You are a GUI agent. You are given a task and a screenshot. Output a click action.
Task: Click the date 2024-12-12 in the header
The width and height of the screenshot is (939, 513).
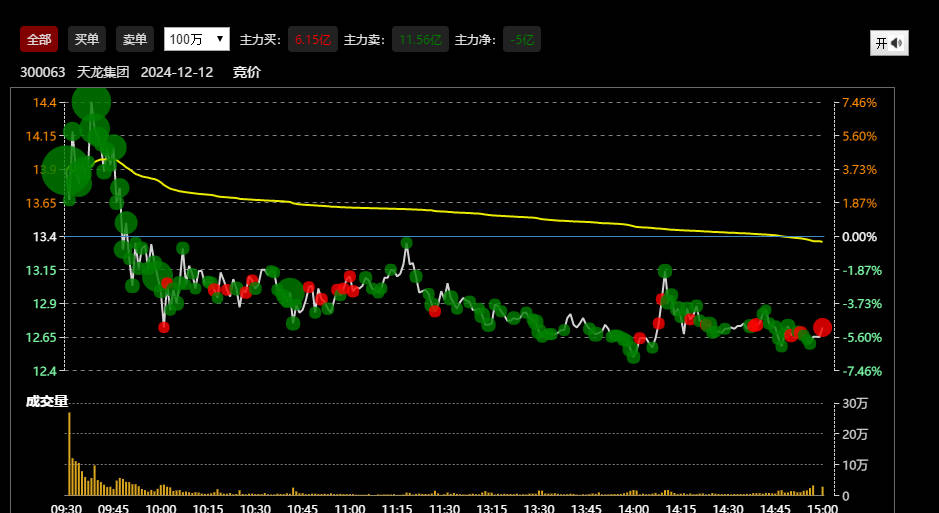177,72
